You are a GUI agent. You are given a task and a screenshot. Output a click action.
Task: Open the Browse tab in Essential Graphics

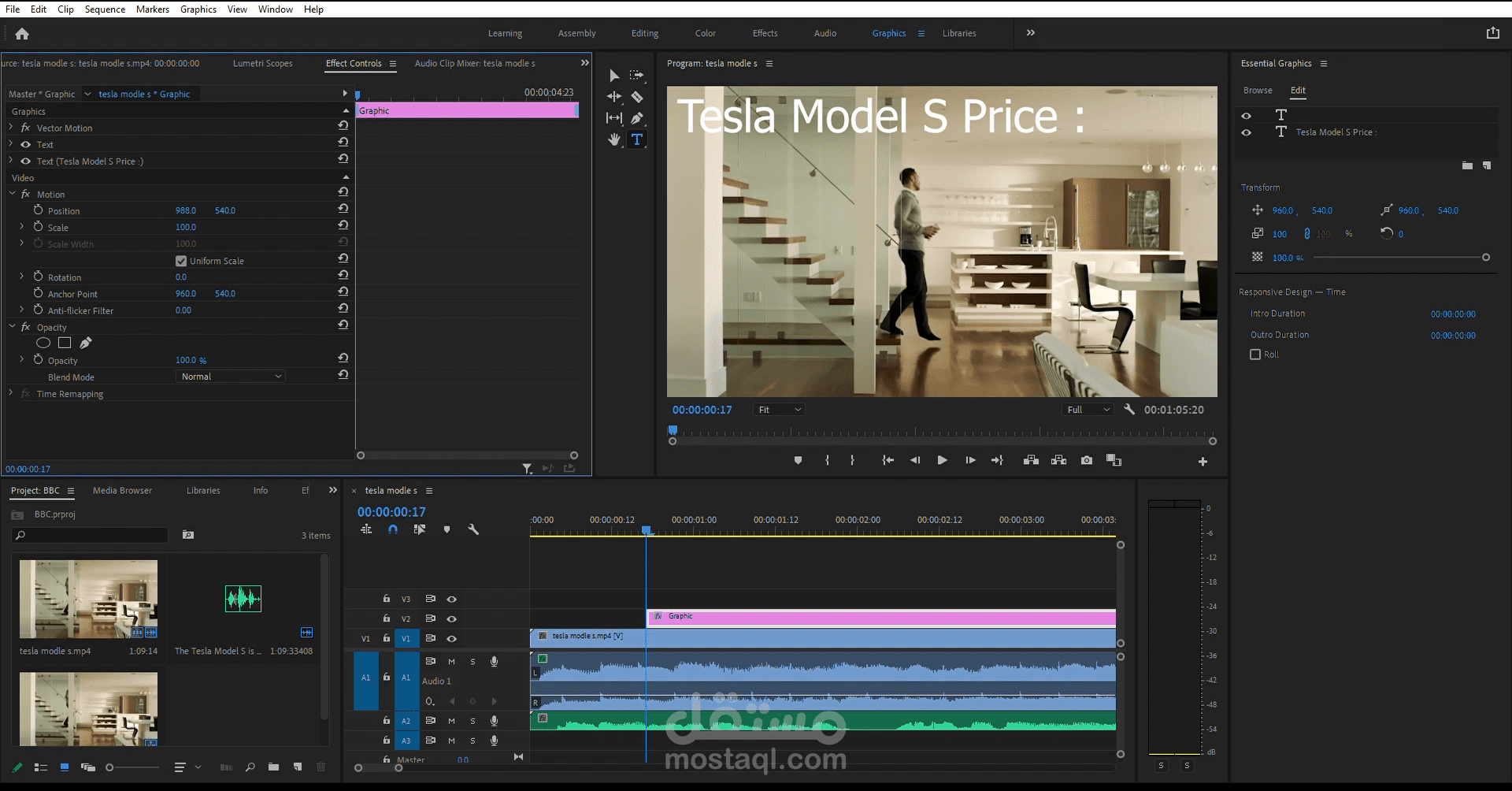coord(1258,91)
